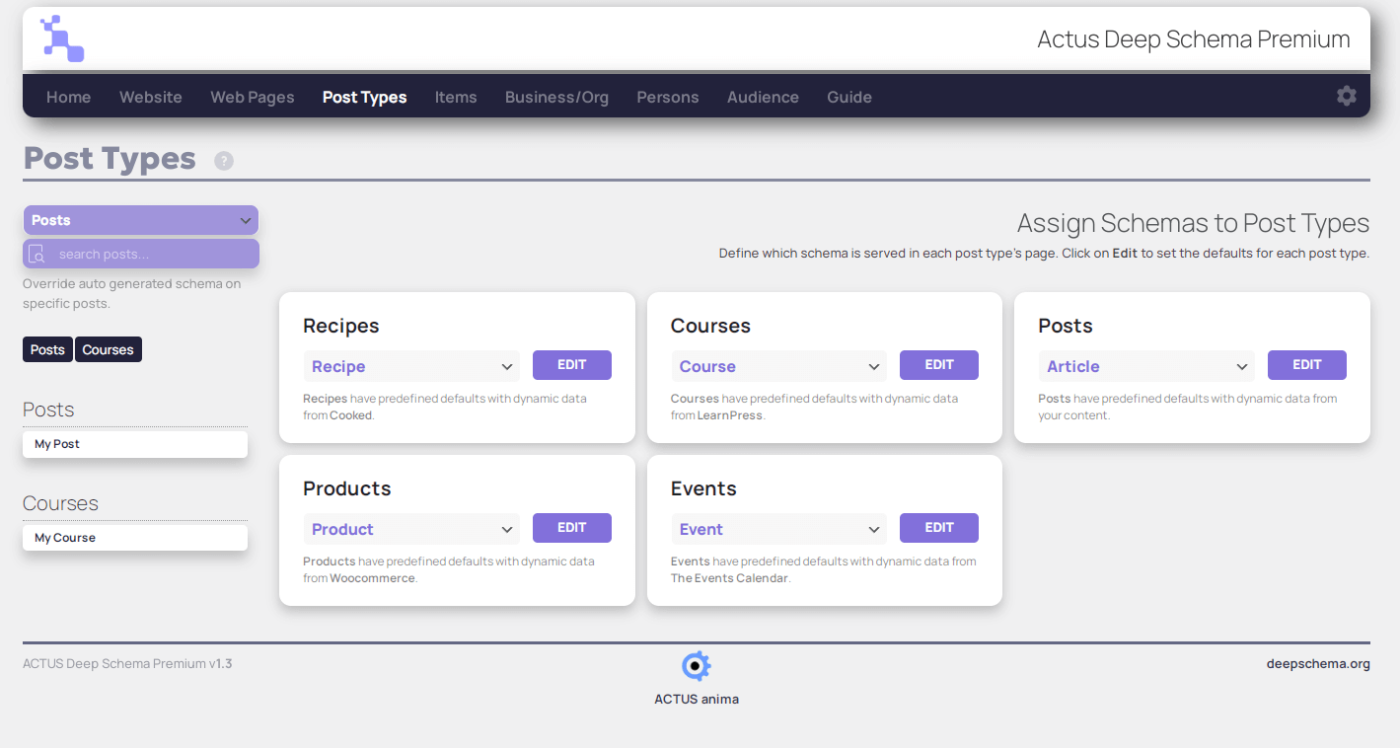Open the Audience menu item
1400x748 pixels.
[x=763, y=97]
